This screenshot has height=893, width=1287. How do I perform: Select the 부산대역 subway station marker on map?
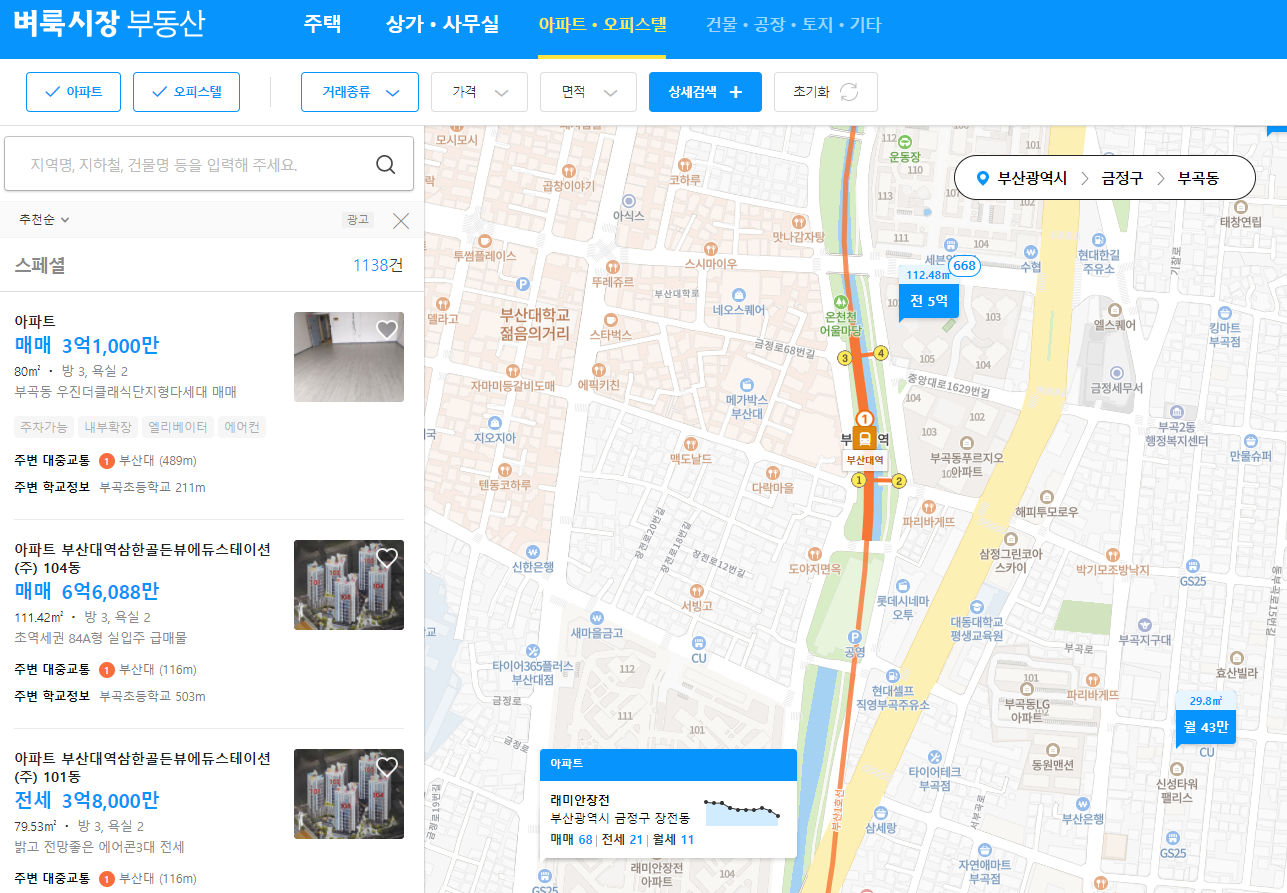click(864, 435)
